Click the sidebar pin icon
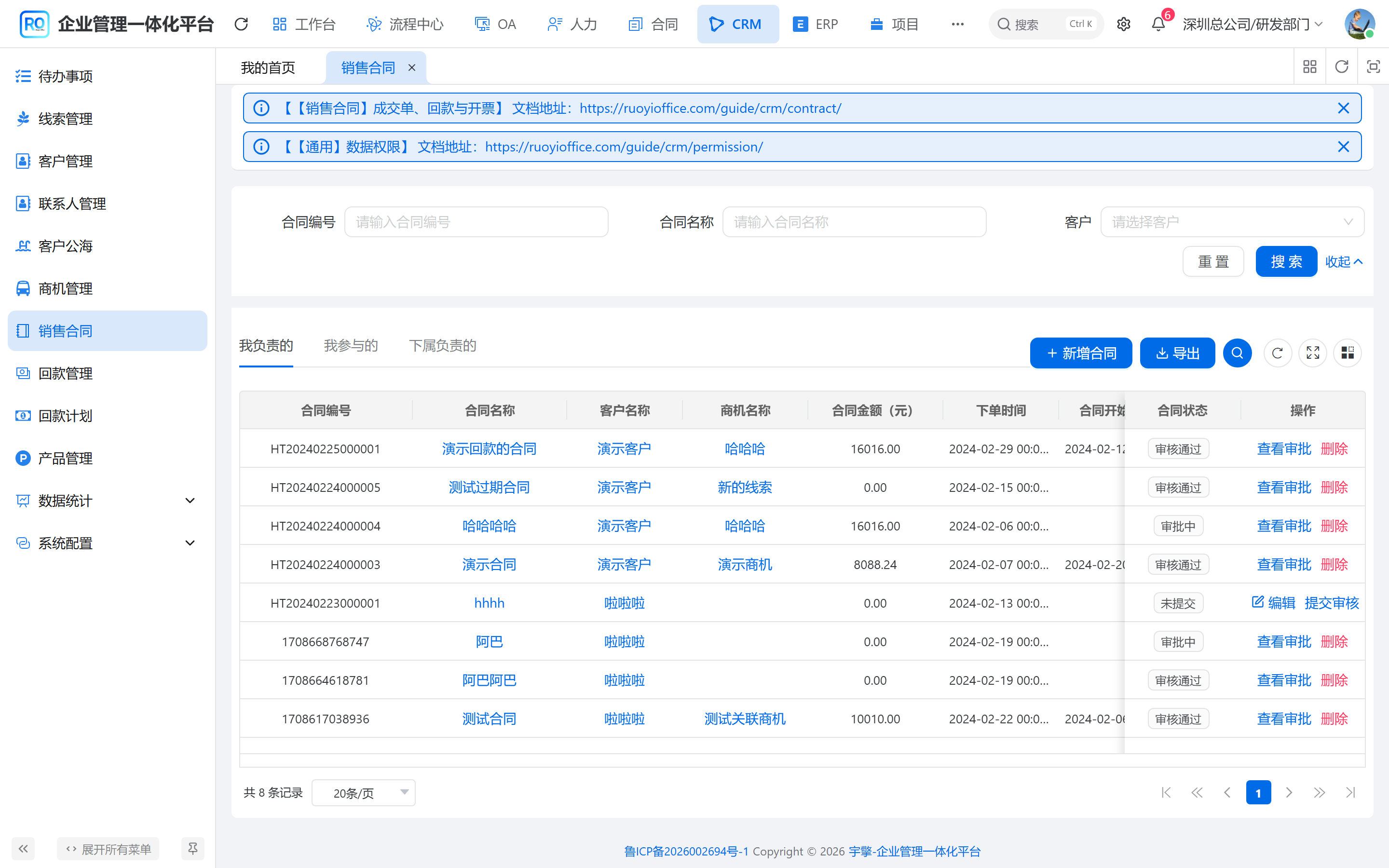The width and height of the screenshot is (1389, 868). (193, 849)
